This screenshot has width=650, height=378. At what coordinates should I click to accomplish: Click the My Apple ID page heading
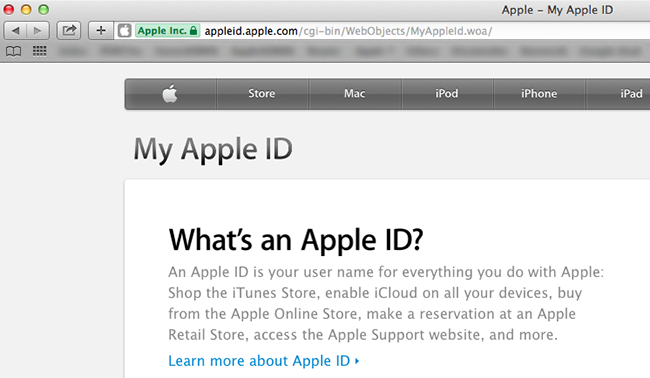(213, 150)
